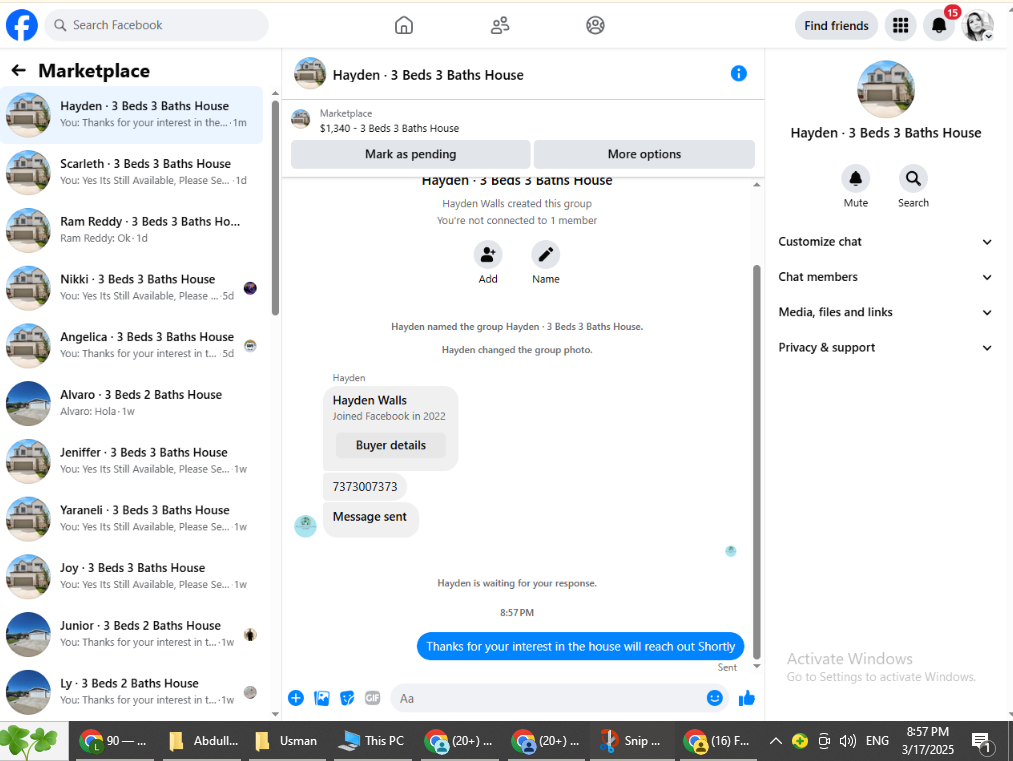This screenshot has width=1013, height=761.
Task: Open Scarleth · 3 Beds 3 Baths chat
Action: 132,172
